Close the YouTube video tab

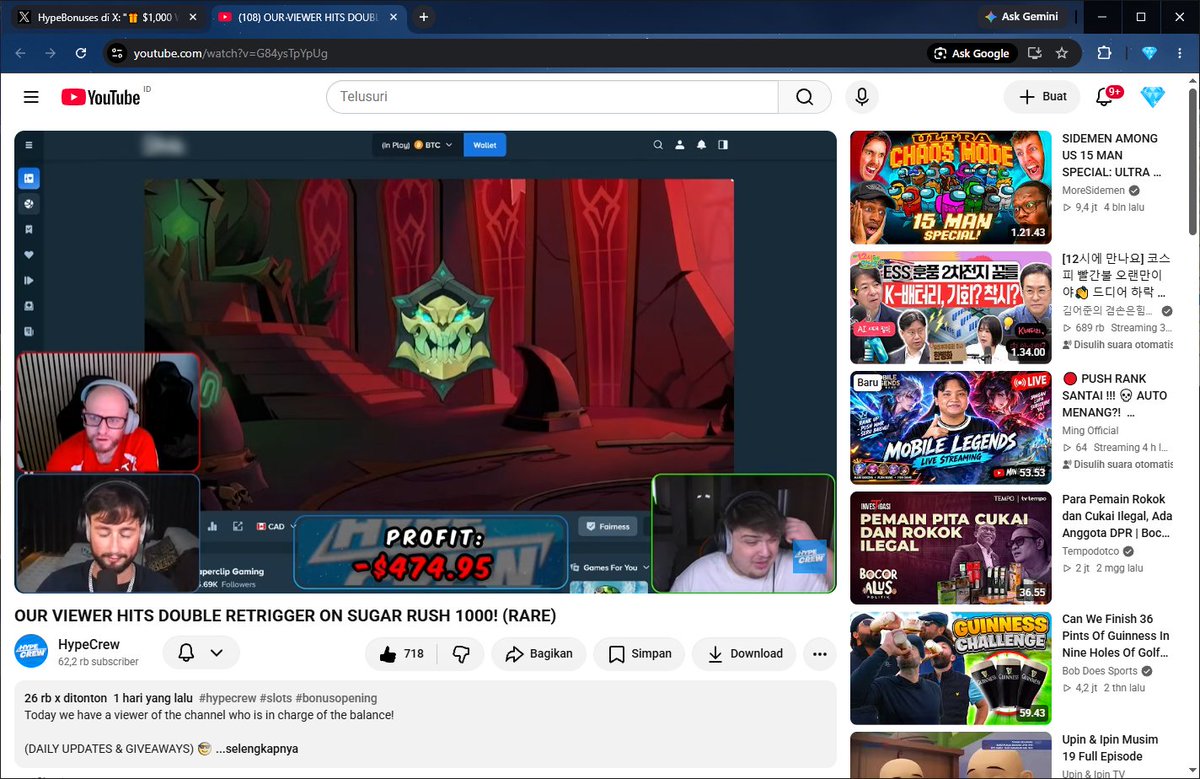pyautogui.click(x=392, y=18)
